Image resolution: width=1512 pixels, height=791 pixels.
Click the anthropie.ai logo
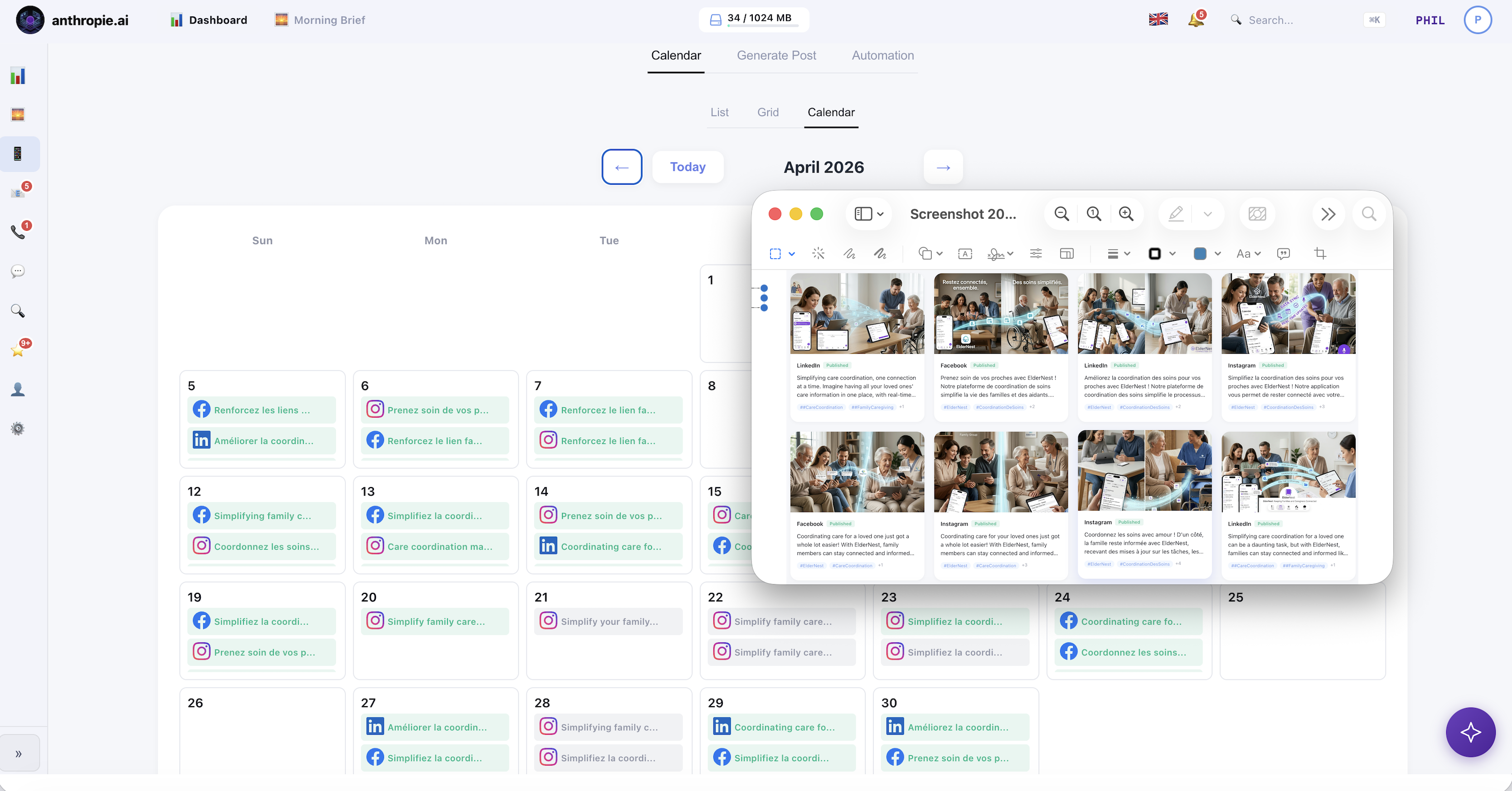72,20
